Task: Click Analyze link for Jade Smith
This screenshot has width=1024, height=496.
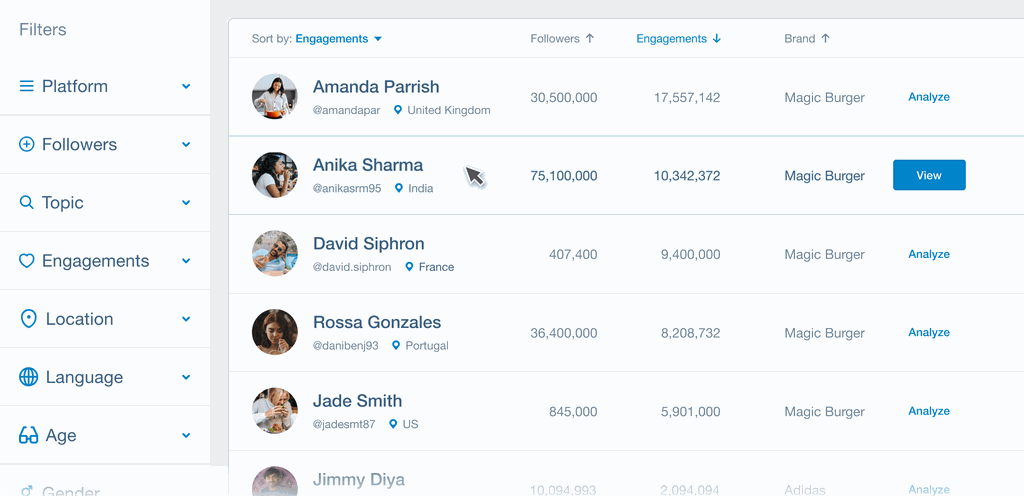Action: pyautogui.click(x=929, y=411)
